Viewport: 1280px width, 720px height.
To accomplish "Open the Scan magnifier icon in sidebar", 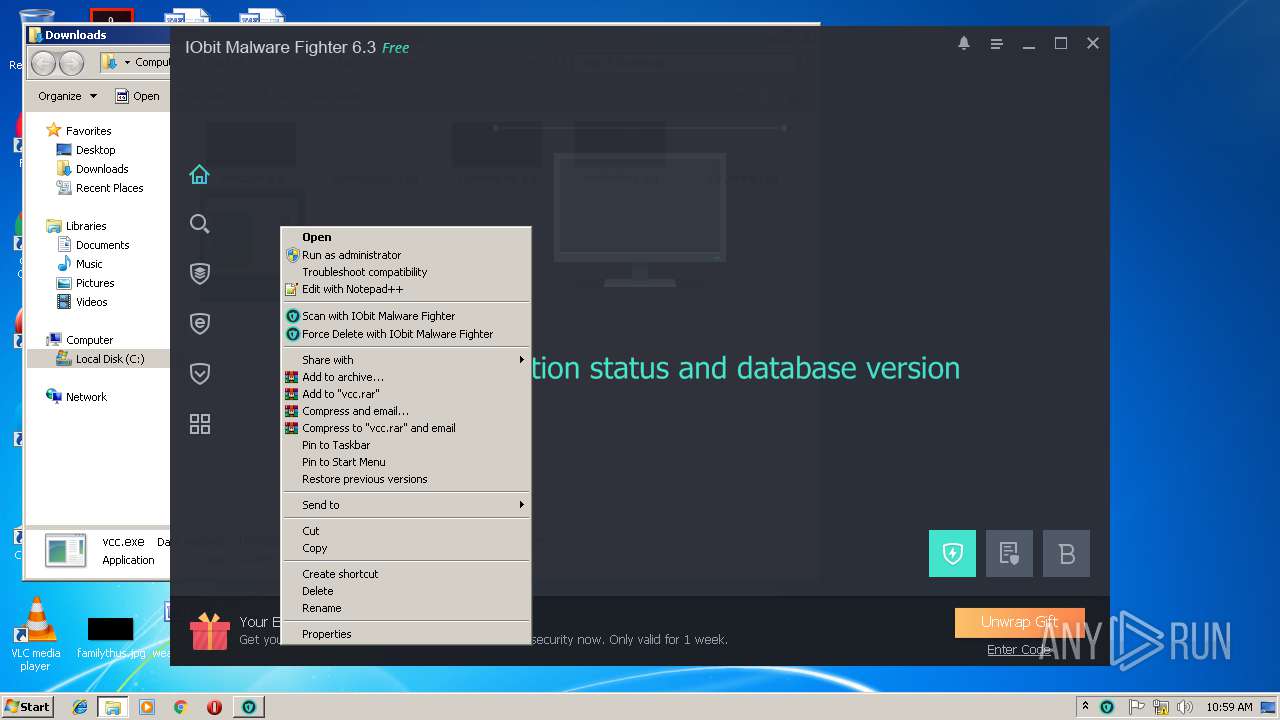I will (x=200, y=224).
